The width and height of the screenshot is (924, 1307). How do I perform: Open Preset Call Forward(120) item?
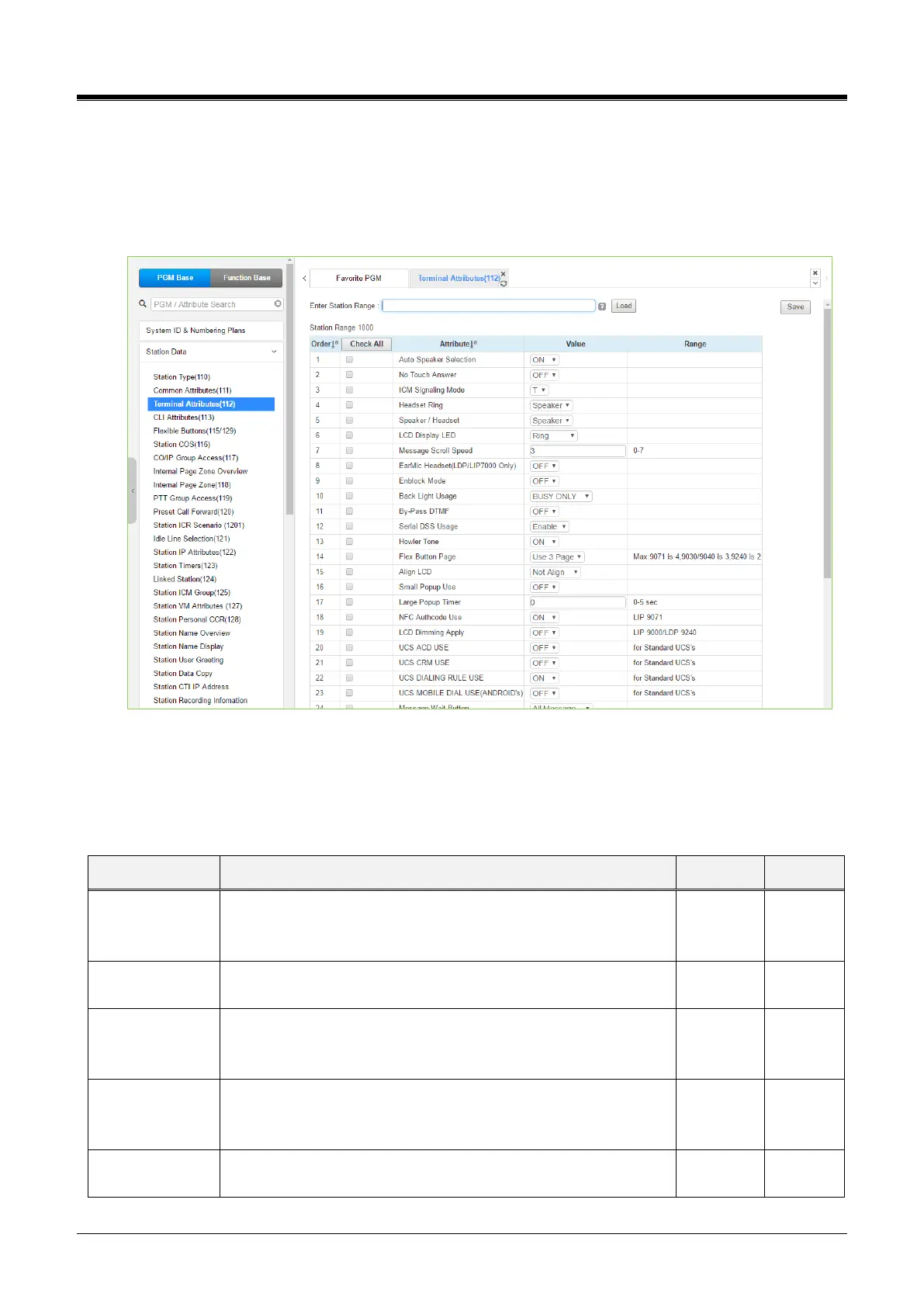[x=193, y=512]
